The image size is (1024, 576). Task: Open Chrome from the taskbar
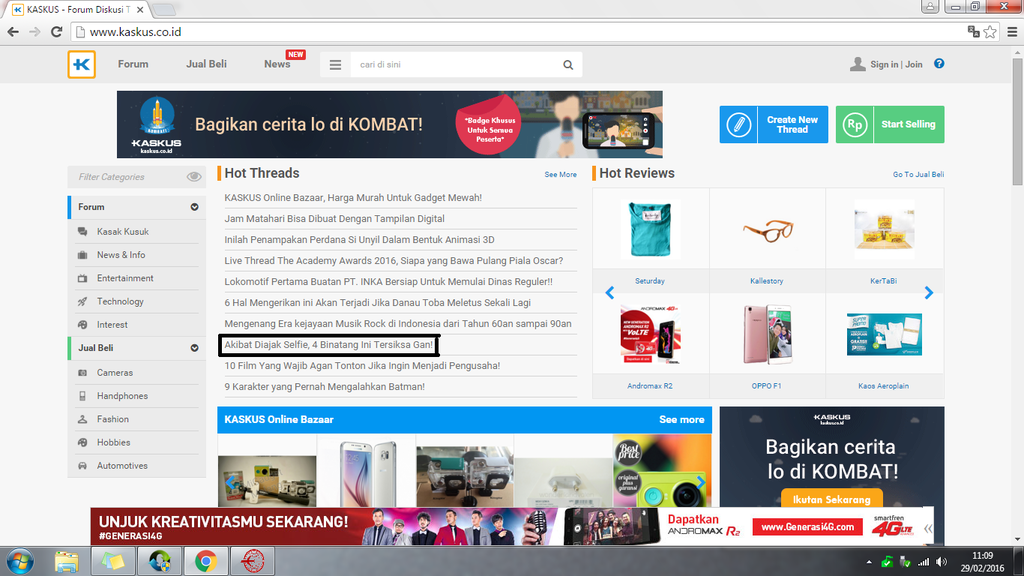point(206,561)
